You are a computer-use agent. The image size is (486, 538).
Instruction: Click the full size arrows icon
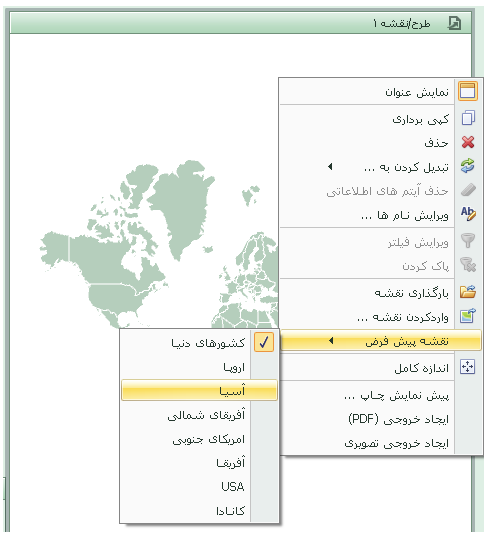pos(467,367)
